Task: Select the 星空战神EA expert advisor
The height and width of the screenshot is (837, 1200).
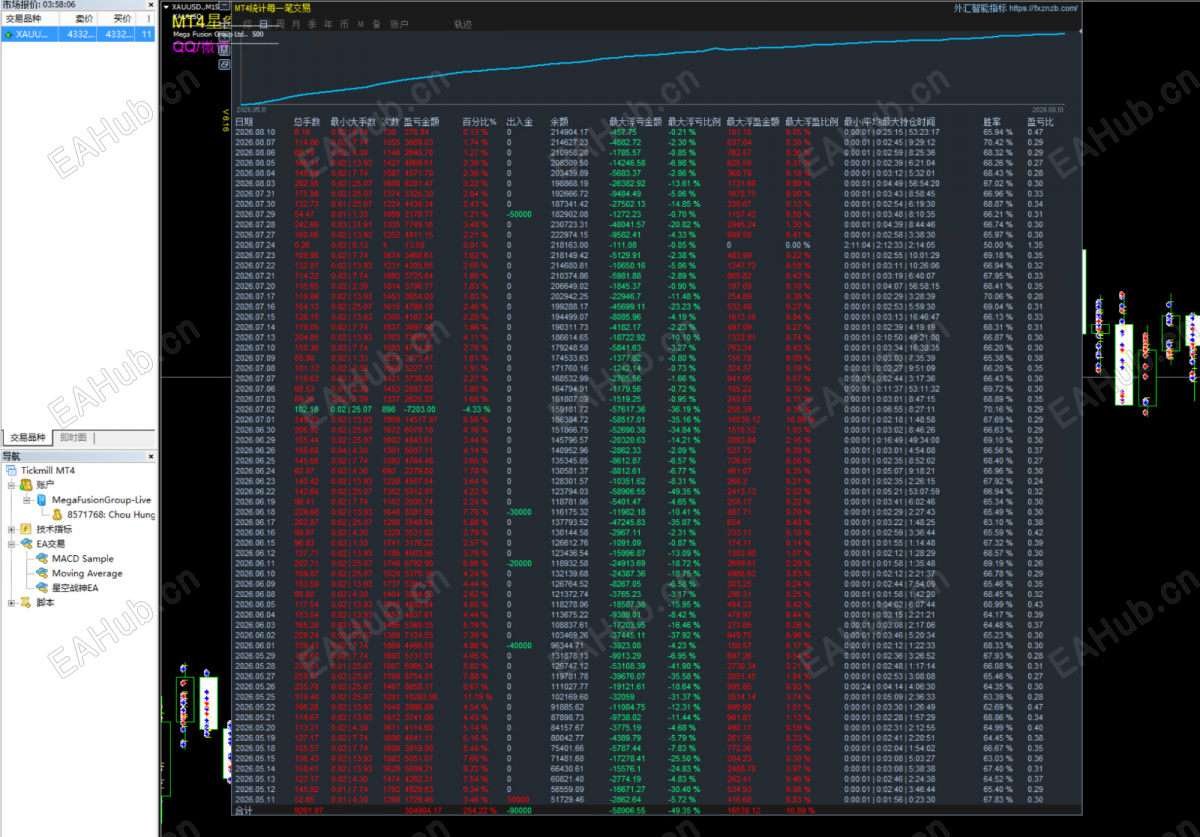Action: [x=75, y=588]
